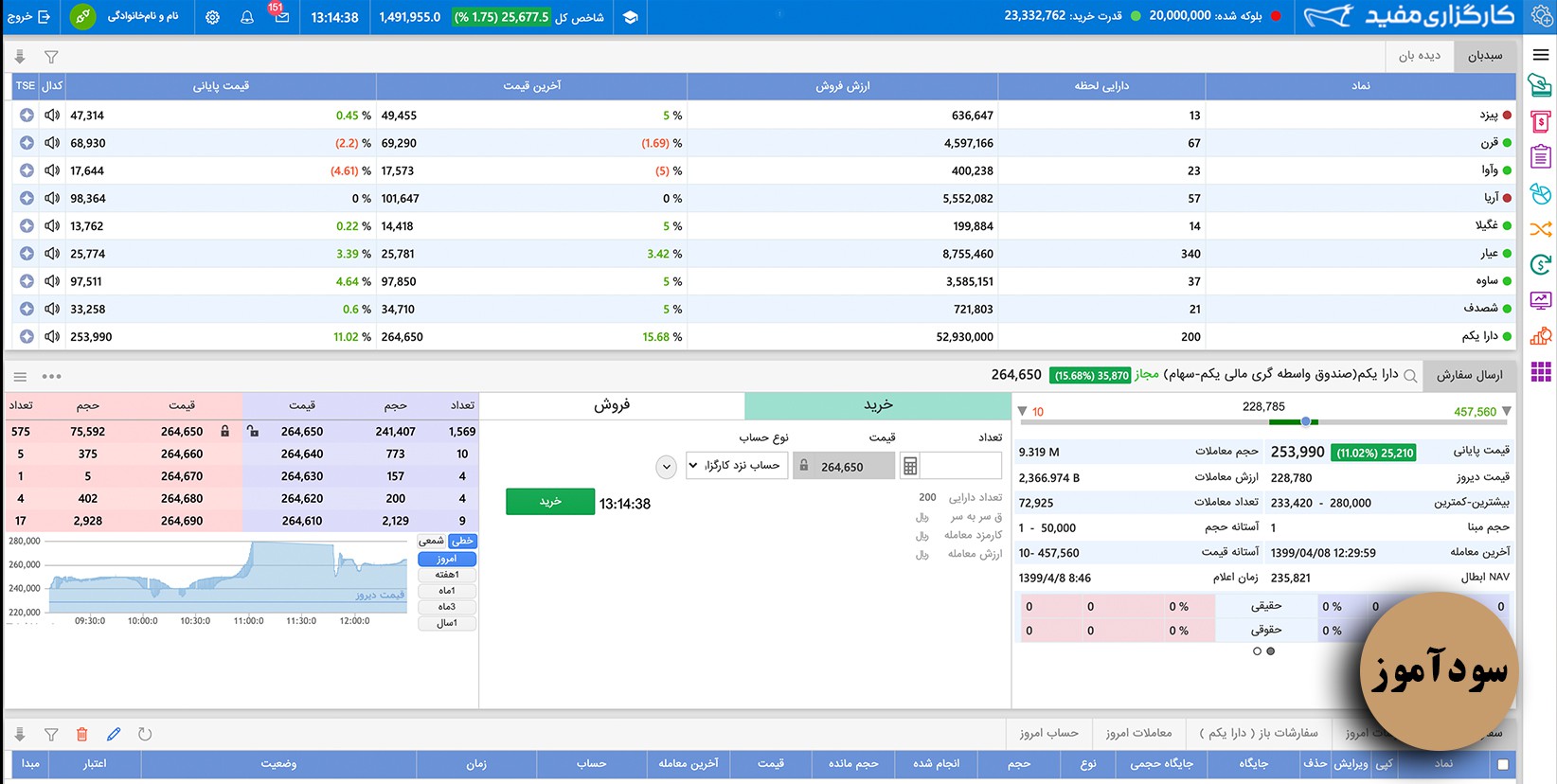Click the price field showing 264,650
Viewport: 1557px width, 784px height.
point(844,466)
